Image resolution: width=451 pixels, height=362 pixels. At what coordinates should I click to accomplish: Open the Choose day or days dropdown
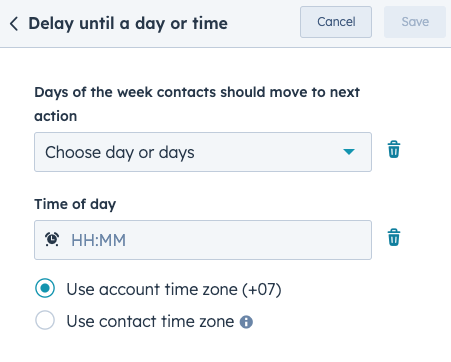click(203, 152)
